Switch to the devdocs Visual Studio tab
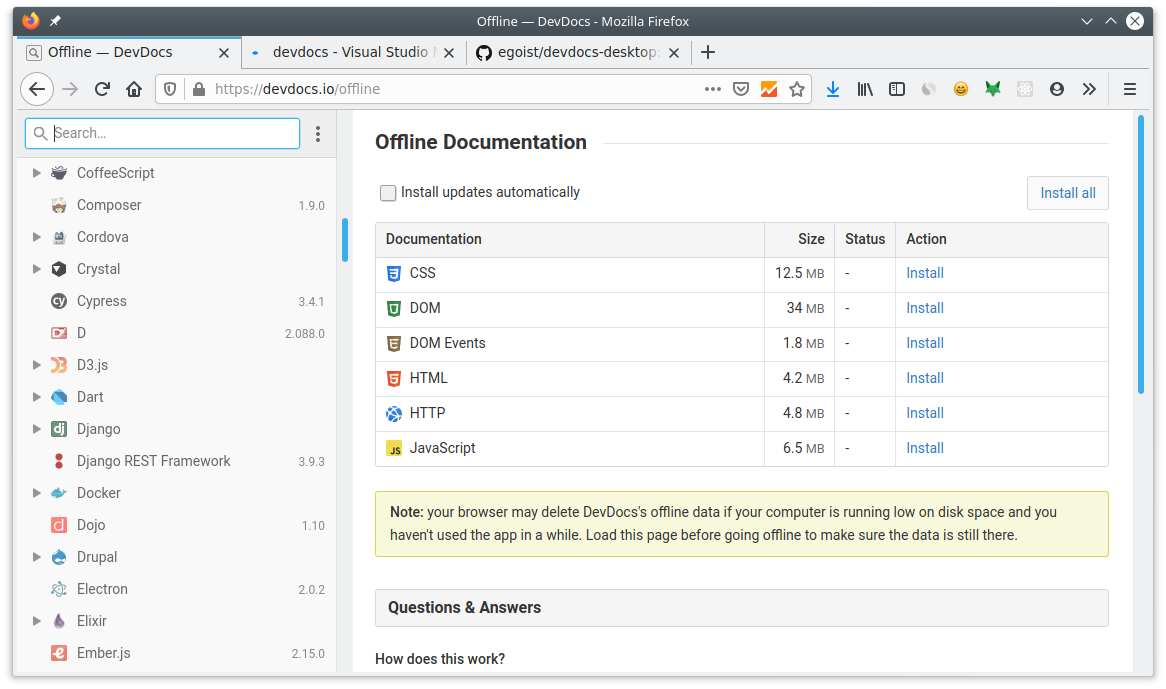The height and width of the screenshot is (689, 1166). [352, 52]
